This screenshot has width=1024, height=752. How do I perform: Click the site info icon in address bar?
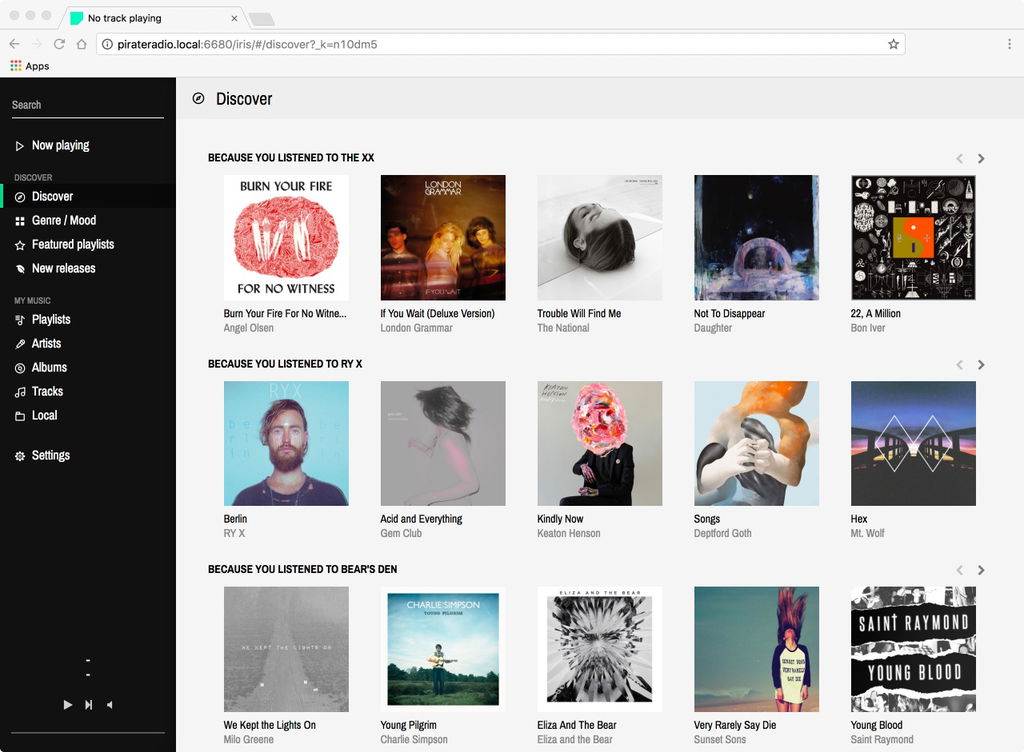(107, 44)
